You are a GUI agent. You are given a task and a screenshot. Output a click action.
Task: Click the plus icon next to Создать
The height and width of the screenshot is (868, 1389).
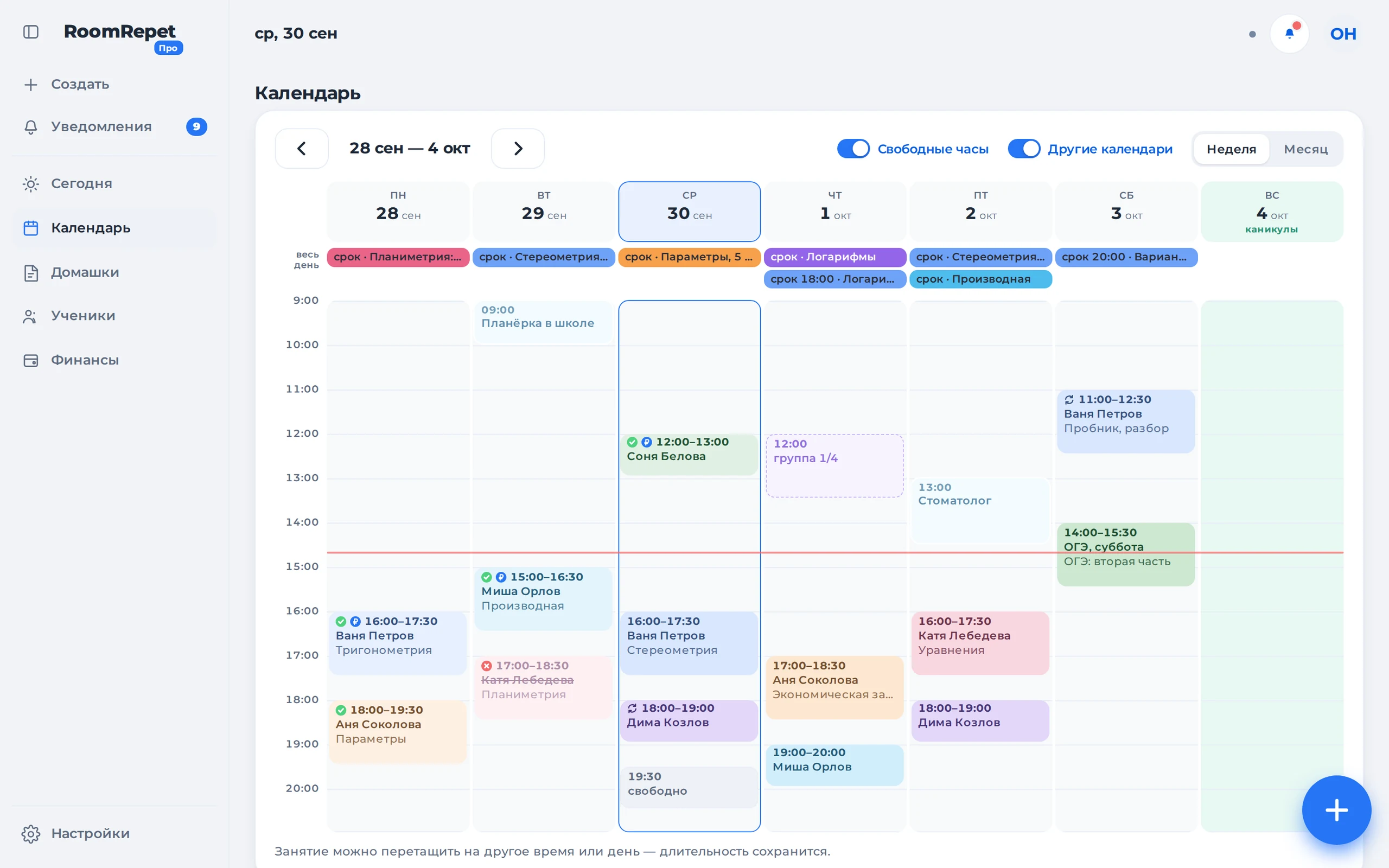(x=31, y=85)
